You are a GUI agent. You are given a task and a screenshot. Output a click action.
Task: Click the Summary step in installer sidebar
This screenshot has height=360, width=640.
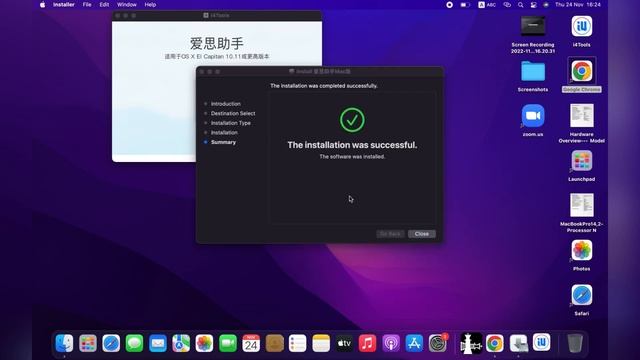tap(223, 142)
